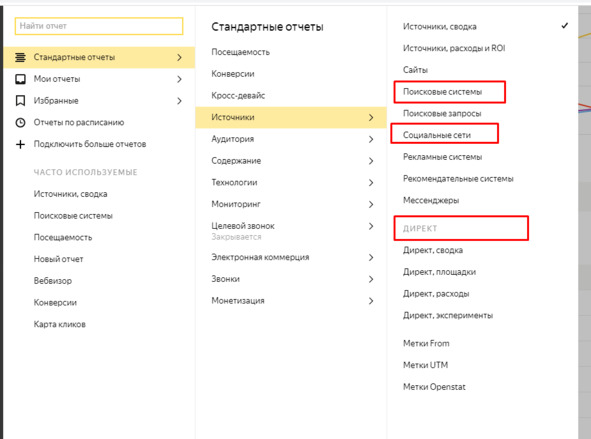This screenshot has height=439, width=591.
Task: Open the Технологии submenu chevron
Action: tap(371, 183)
